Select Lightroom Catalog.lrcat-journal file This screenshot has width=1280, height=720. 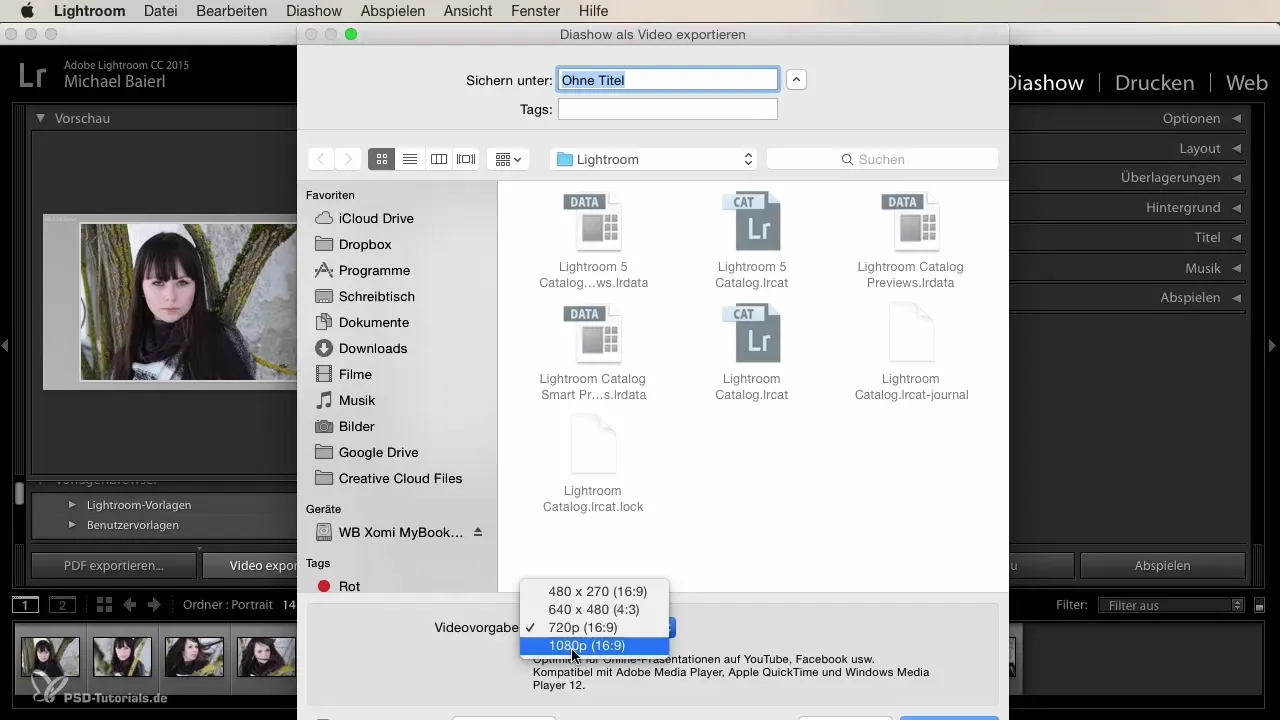coord(911,352)
